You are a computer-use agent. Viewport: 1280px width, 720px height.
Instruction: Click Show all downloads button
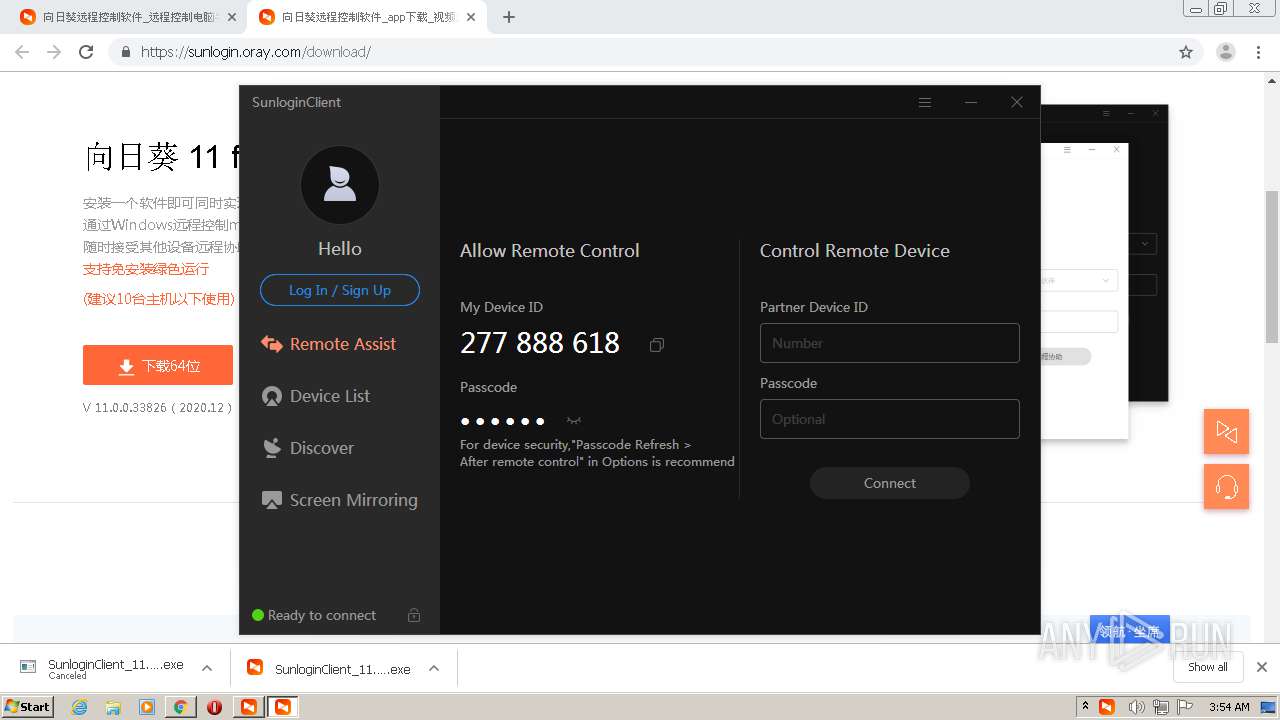click(x=1208, y=667)
